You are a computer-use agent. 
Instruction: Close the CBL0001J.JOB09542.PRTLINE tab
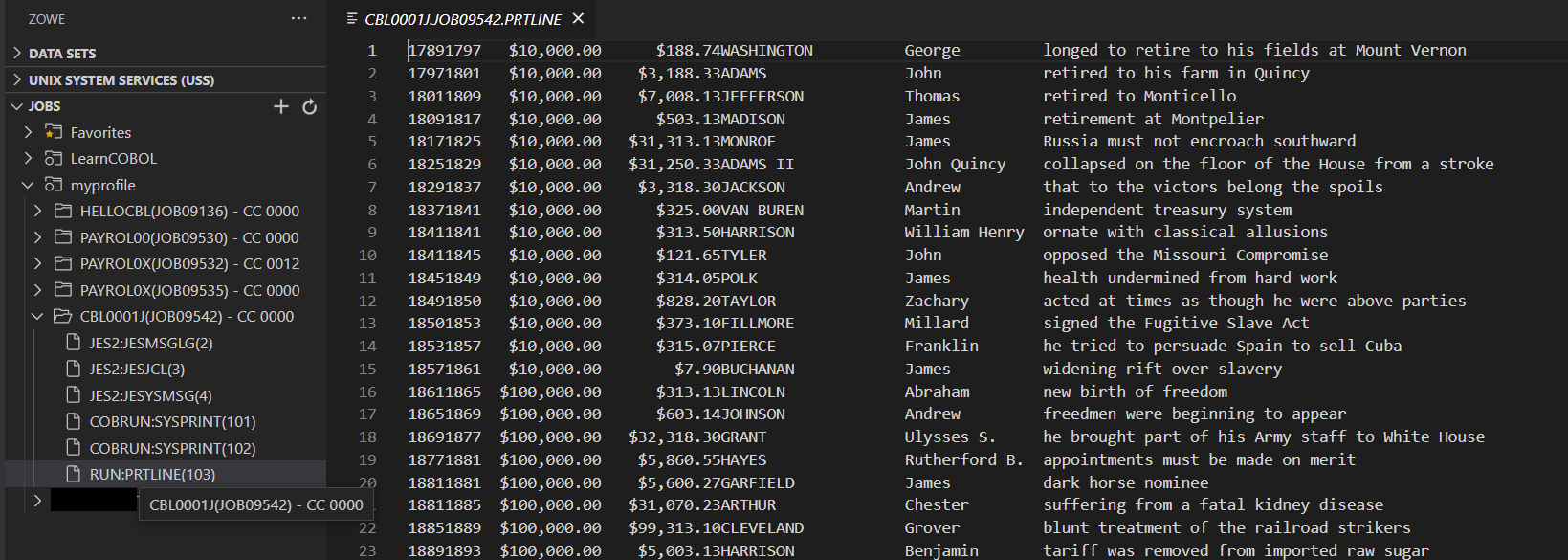pos(578,18)
